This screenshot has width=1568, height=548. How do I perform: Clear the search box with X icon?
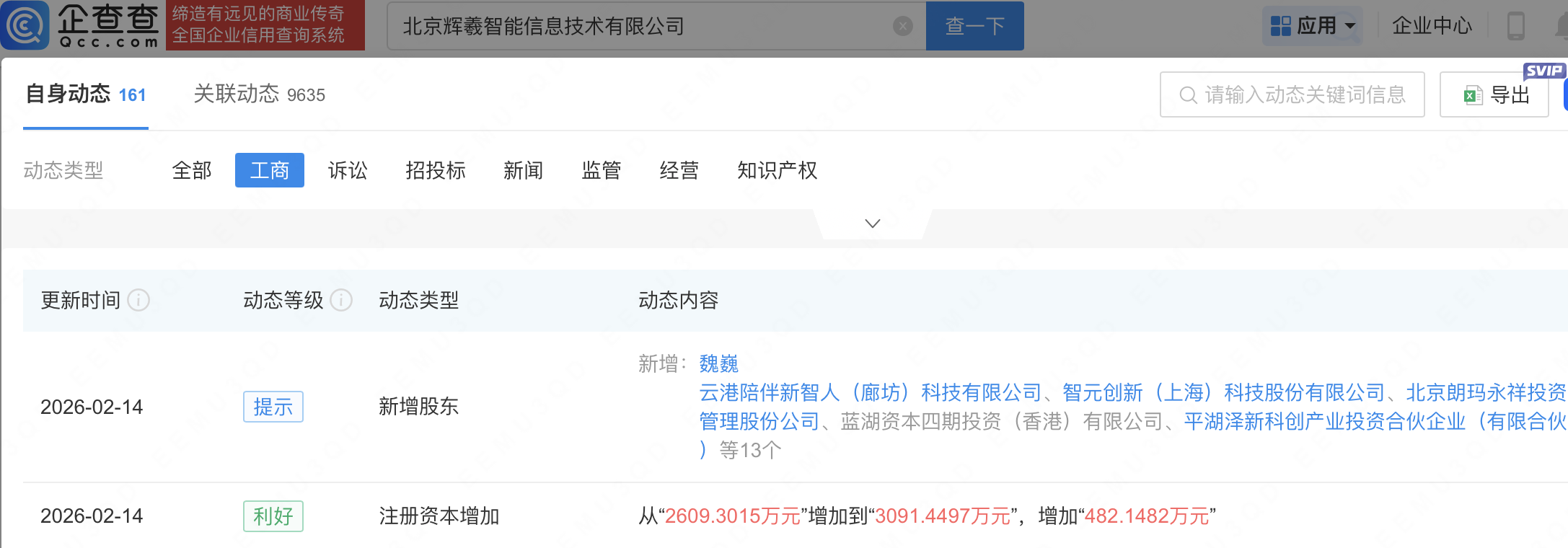click(902, 27)
